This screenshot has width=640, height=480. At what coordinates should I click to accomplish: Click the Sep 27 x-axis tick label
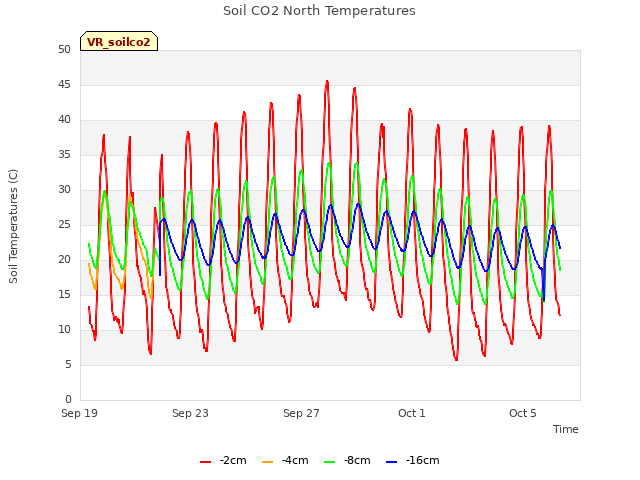(301, 413)
